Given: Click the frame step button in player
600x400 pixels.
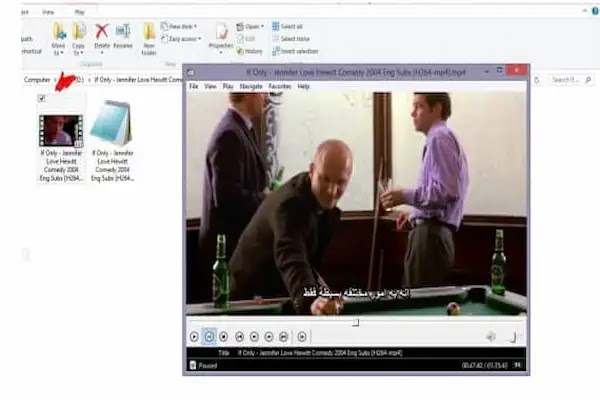Looking at the screenshot, I should [x=302, y=336].
